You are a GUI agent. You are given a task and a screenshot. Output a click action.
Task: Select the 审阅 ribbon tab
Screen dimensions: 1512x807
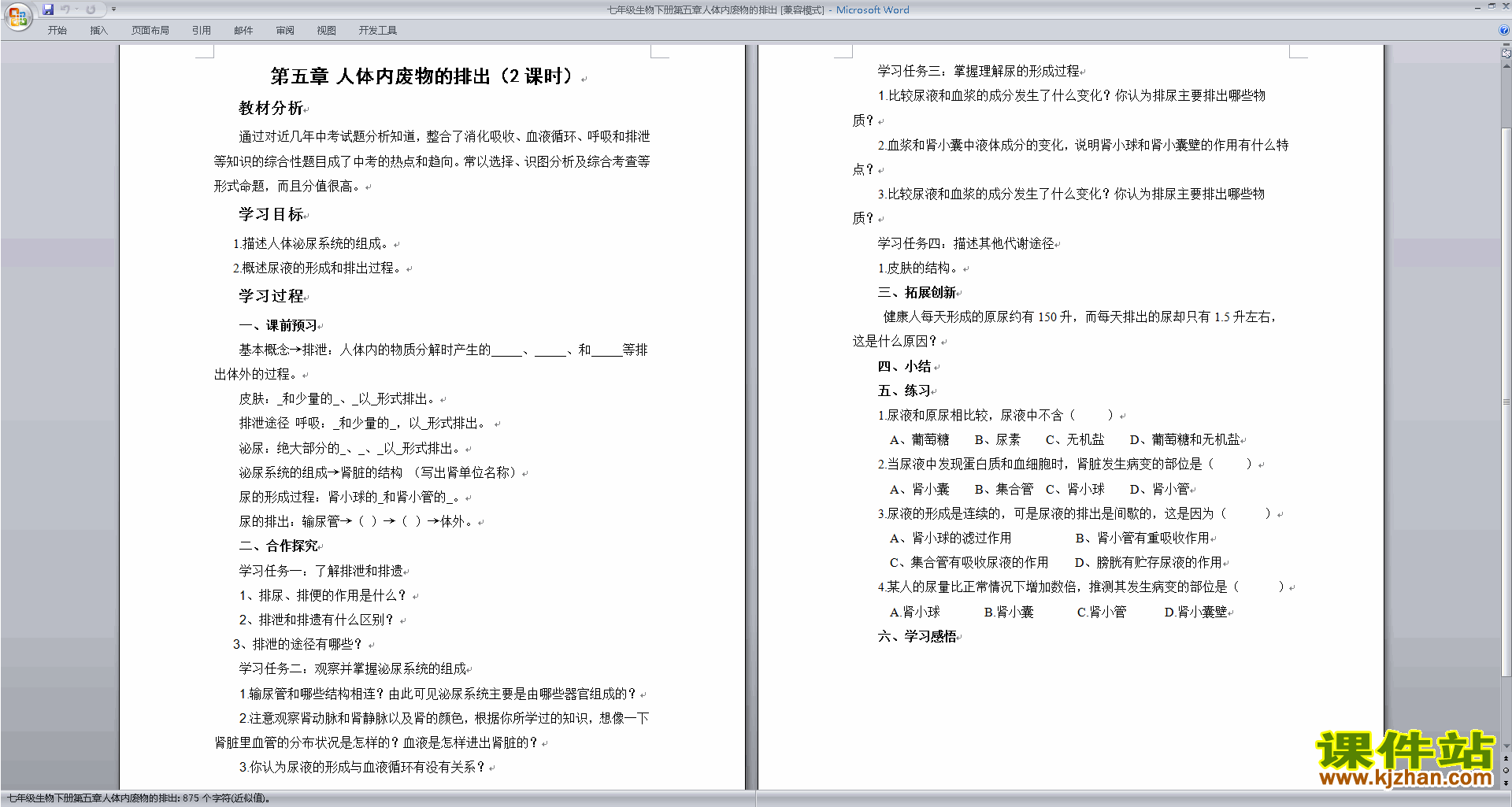pyautogui.click(x=285, y=30)
